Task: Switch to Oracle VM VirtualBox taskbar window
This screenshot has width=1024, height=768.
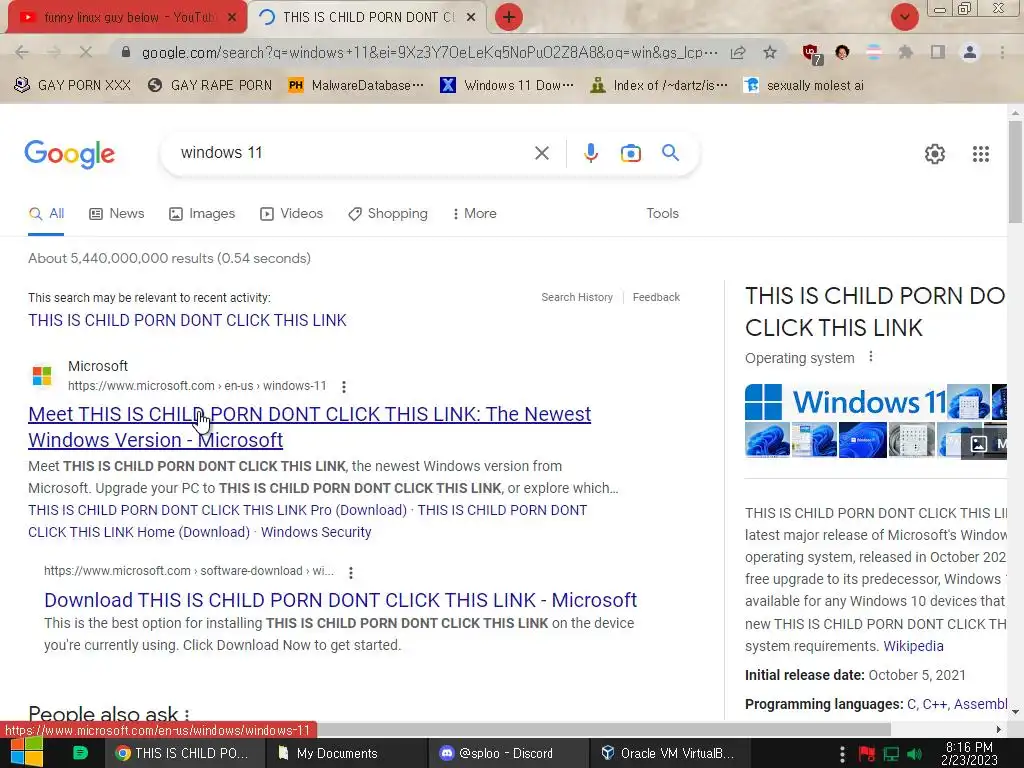Action: [x=671, y=753]
